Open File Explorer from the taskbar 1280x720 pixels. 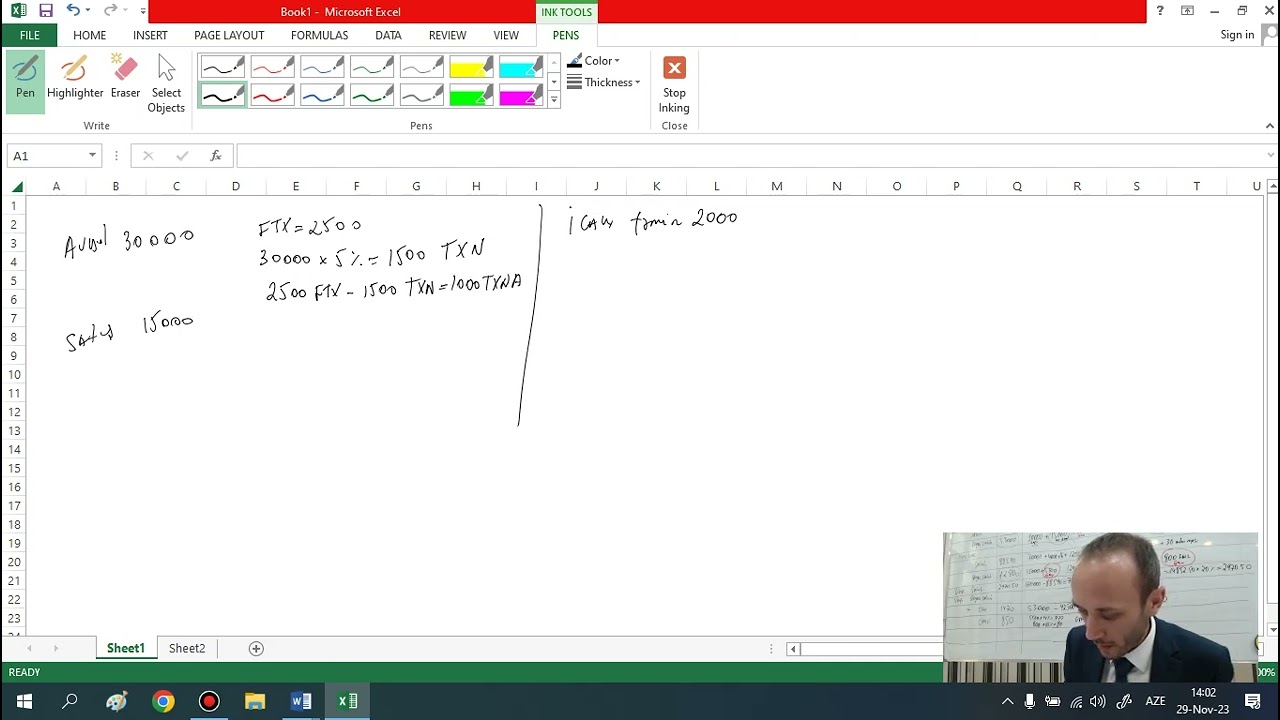[255, 701]
